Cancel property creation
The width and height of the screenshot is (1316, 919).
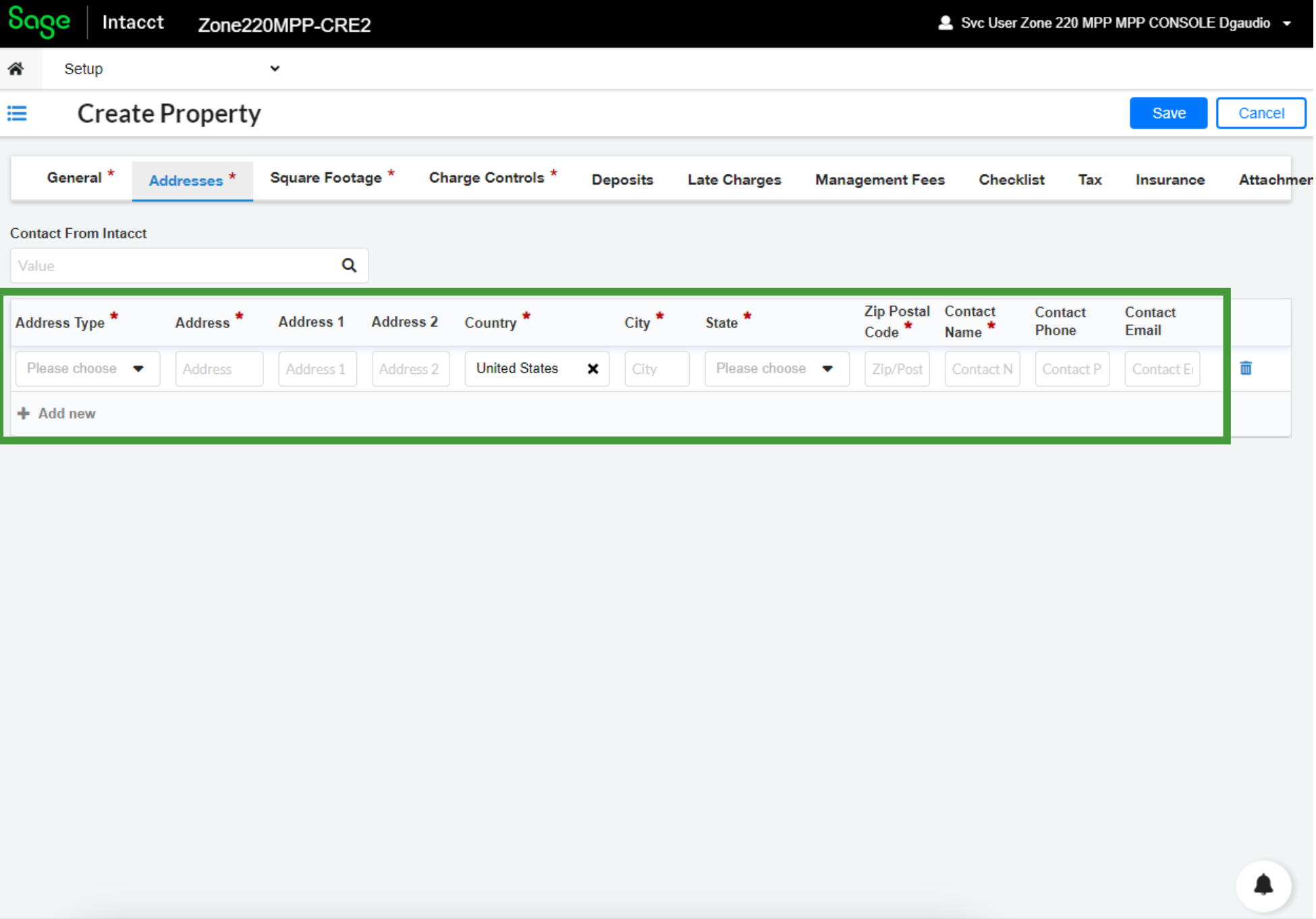click(x=1261, y=113)
